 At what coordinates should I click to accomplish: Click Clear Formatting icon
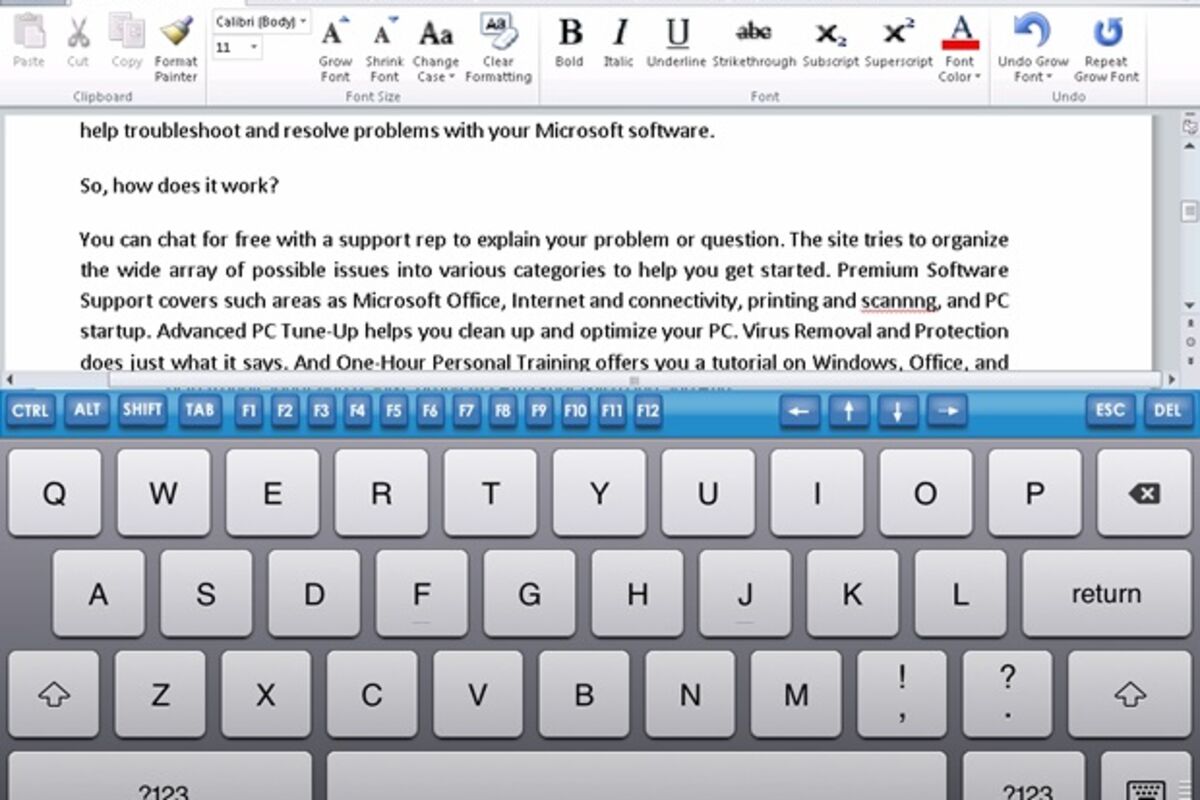point(497,32)
